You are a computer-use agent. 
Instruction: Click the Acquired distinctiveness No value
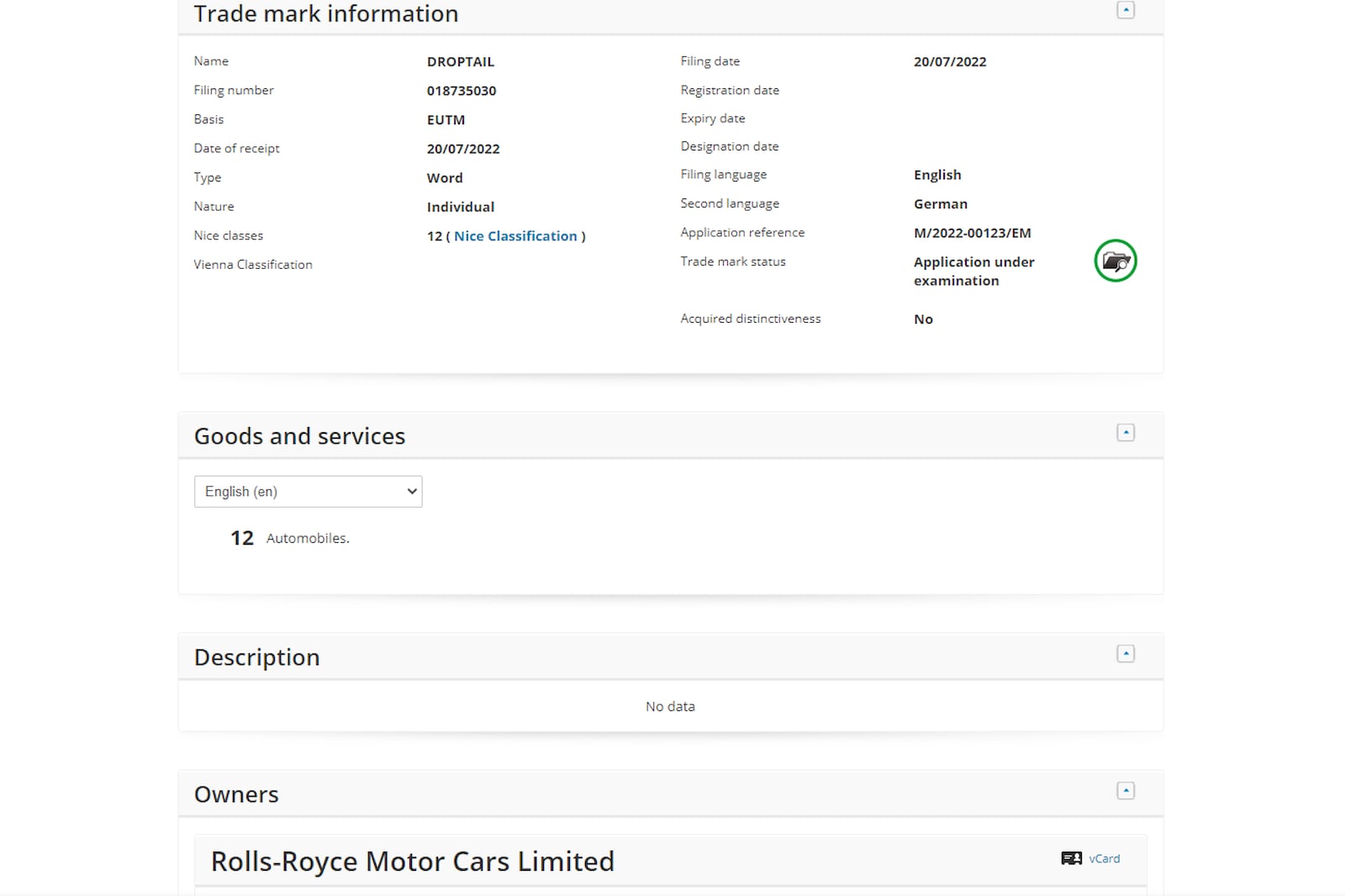tap(923, 319)
